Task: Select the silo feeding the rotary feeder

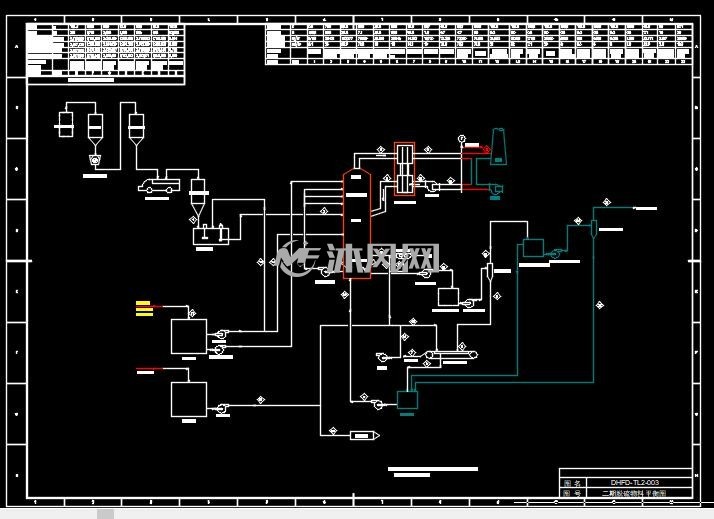Action: 95,130
